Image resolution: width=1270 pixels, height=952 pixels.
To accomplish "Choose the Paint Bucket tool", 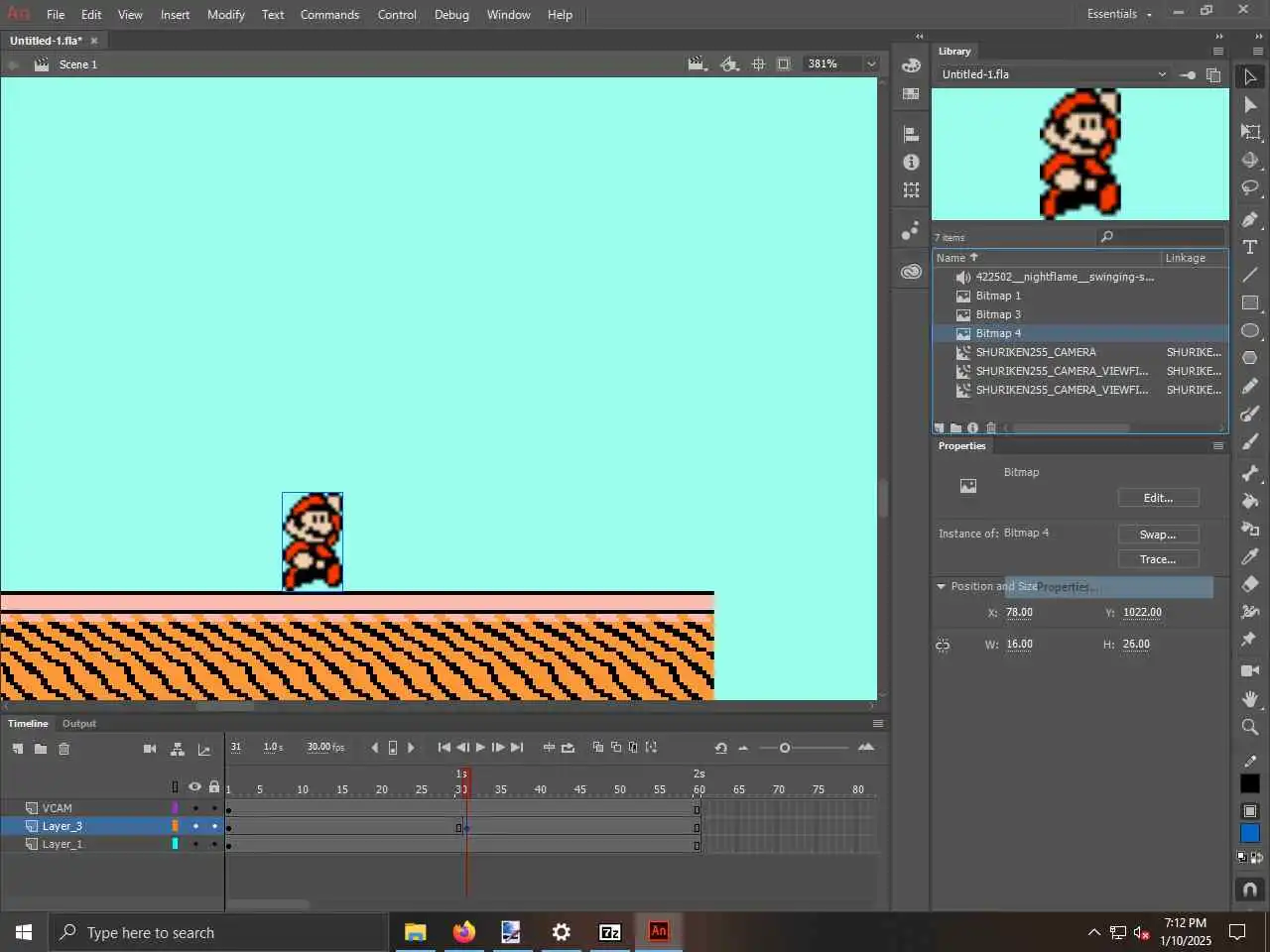I will [x=1250, y=501].
